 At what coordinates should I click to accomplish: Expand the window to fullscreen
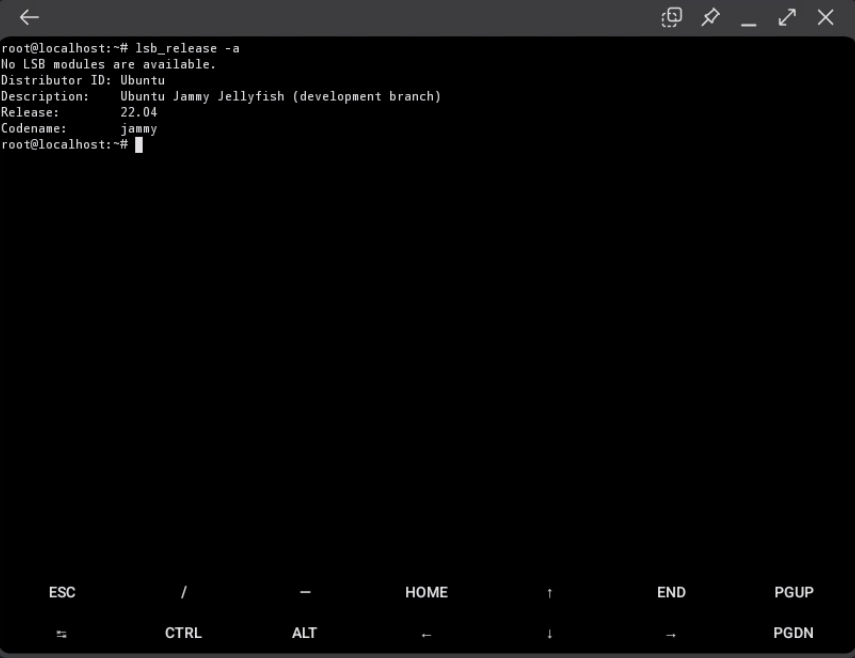pyautogui.click(x=787, y=17)
